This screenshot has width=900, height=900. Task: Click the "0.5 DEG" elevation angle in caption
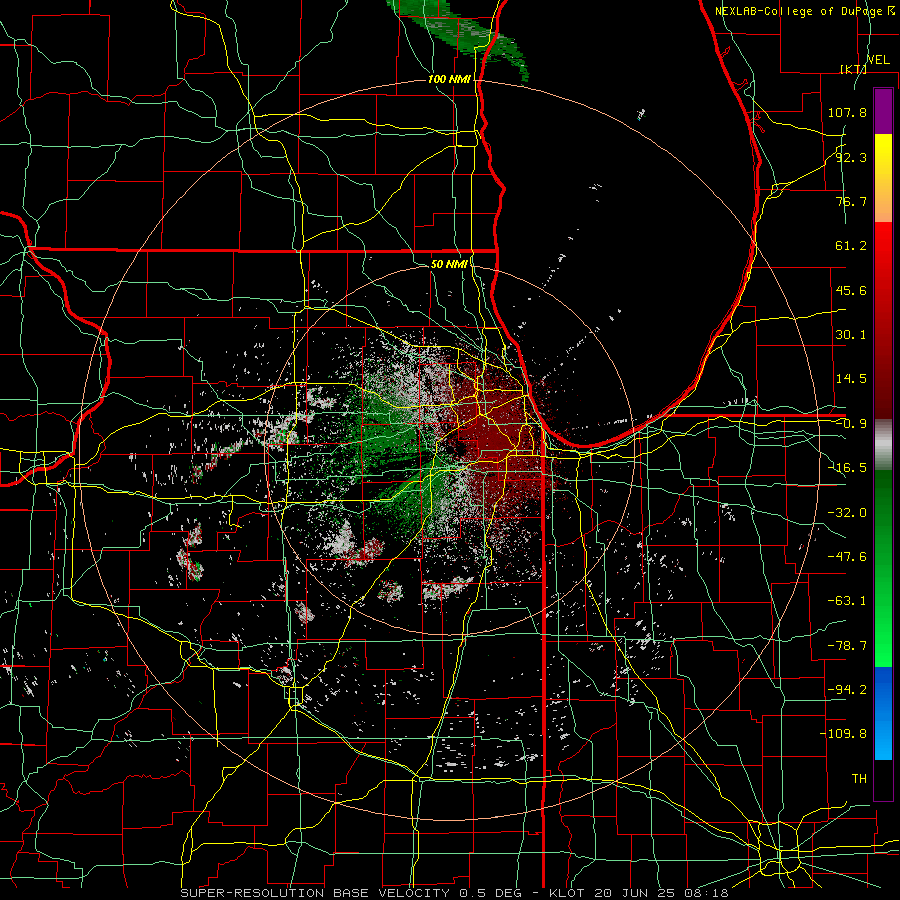click(491, 893)
